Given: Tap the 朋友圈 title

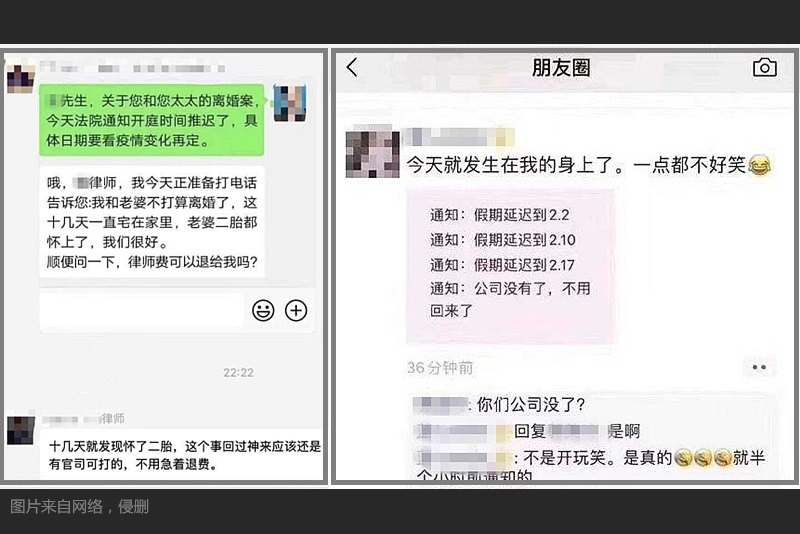Looking at the screenshot, I should 561,67.
